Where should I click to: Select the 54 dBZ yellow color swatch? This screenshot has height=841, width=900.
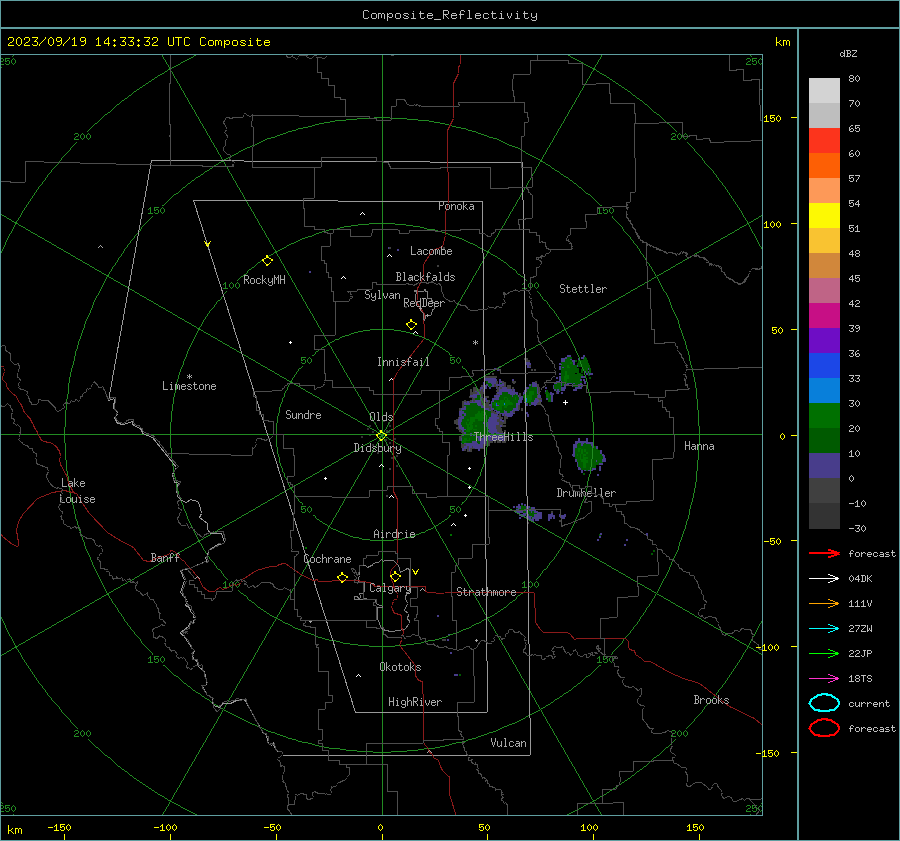[x=824, y=215]
